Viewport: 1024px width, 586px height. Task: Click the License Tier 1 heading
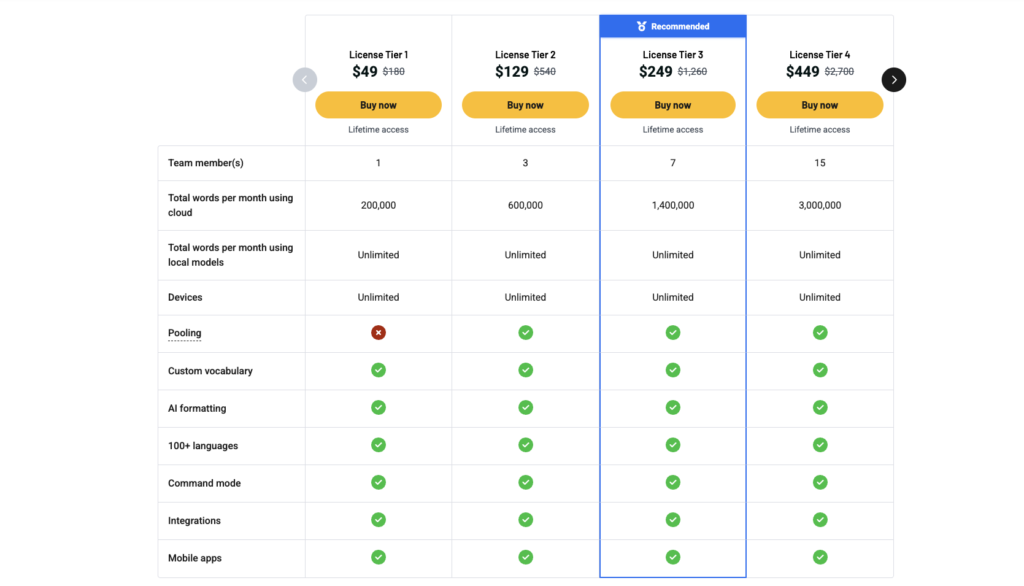coord(378,55)
